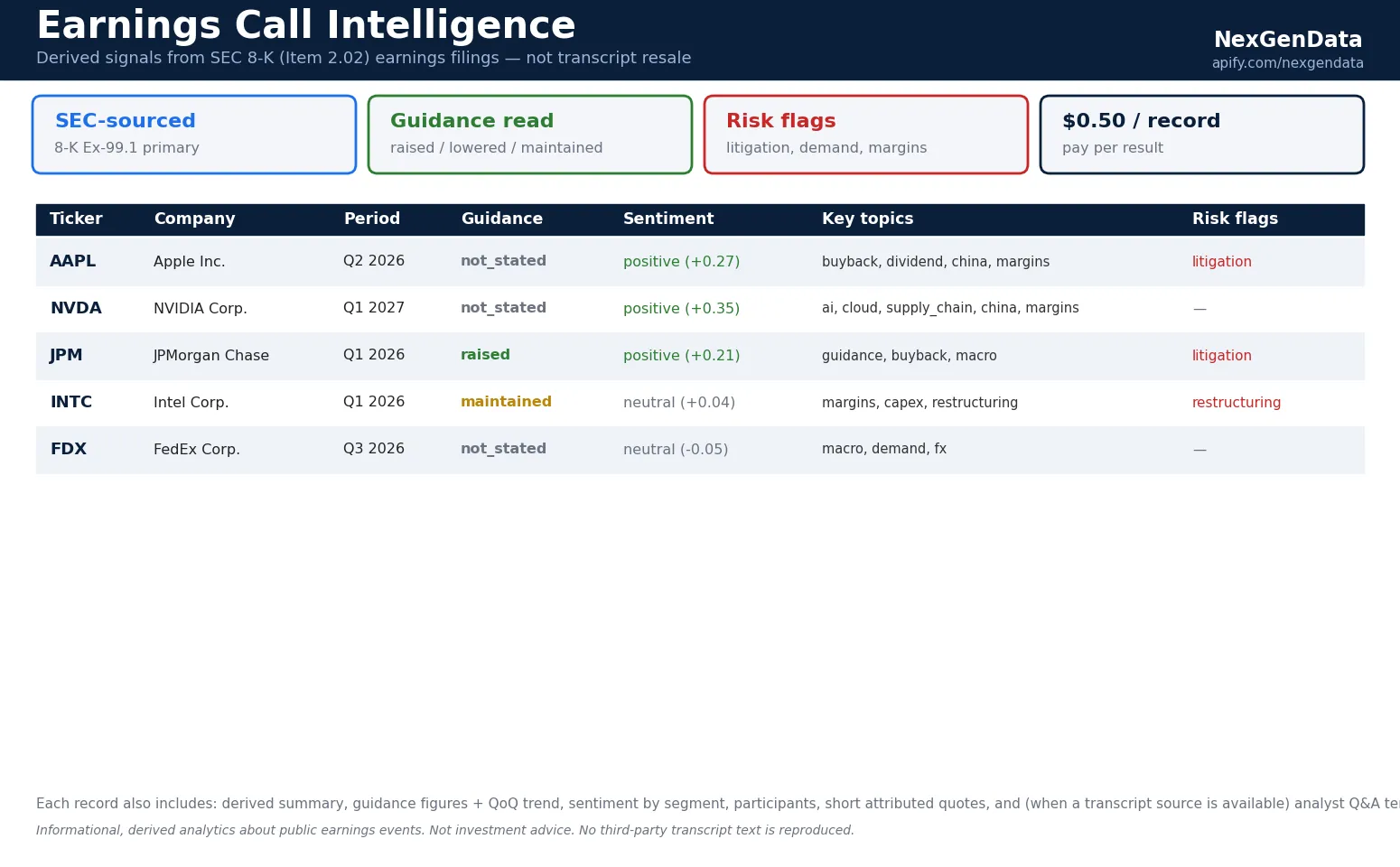Click the not_stated guidance in FDX row
Screen dimensions: 1400x867
[503, 449]
